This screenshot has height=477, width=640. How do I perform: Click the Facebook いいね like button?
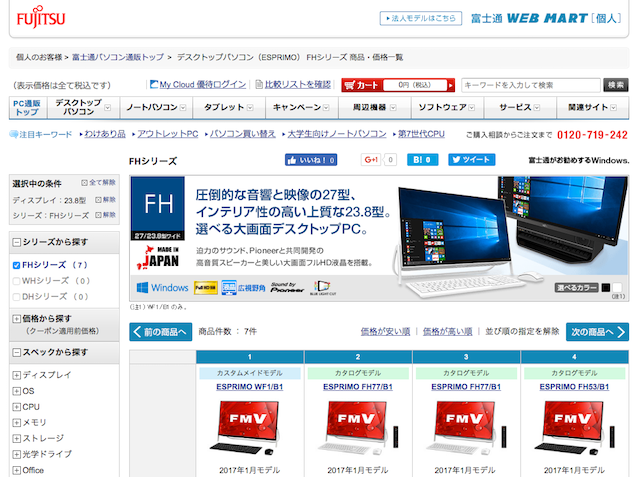coord(311,160)
